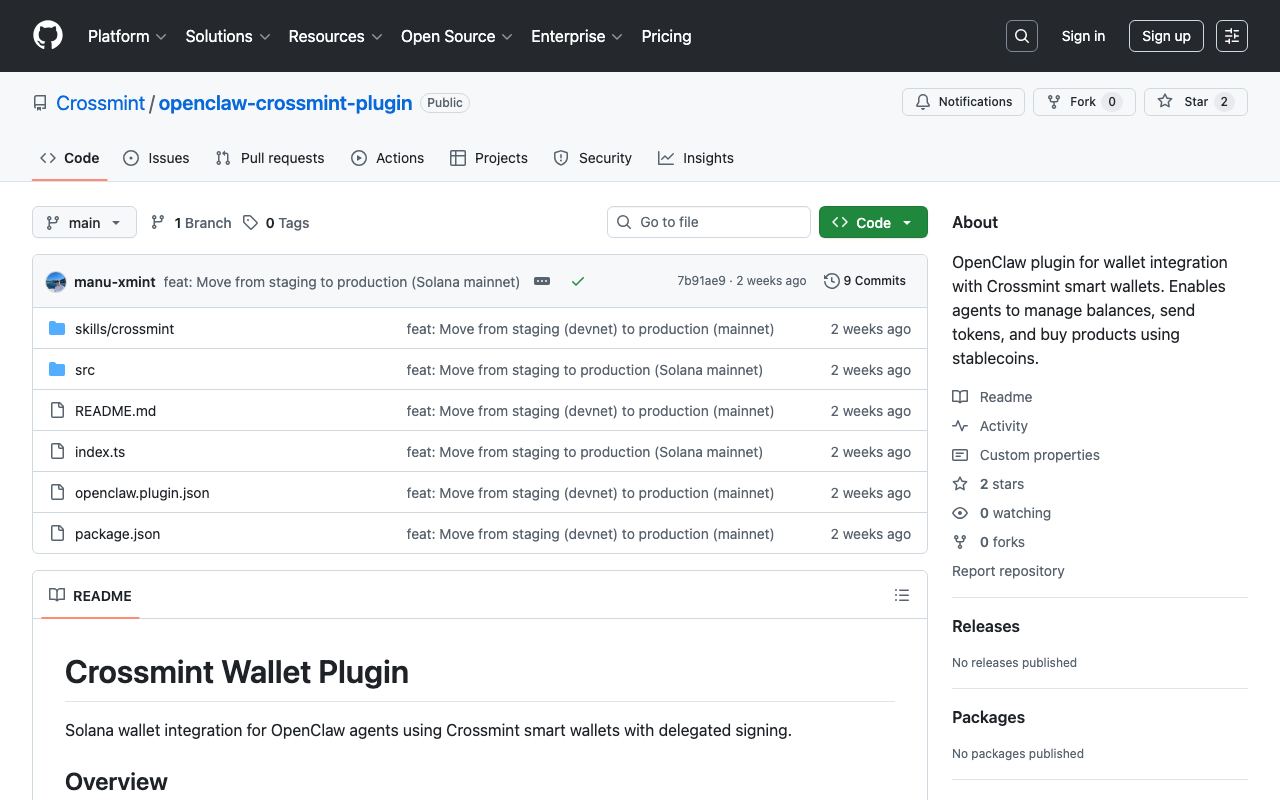The image size is (1280, 800).
Task: Expand the Platform navigation menu
Action: tap(126, 36)
